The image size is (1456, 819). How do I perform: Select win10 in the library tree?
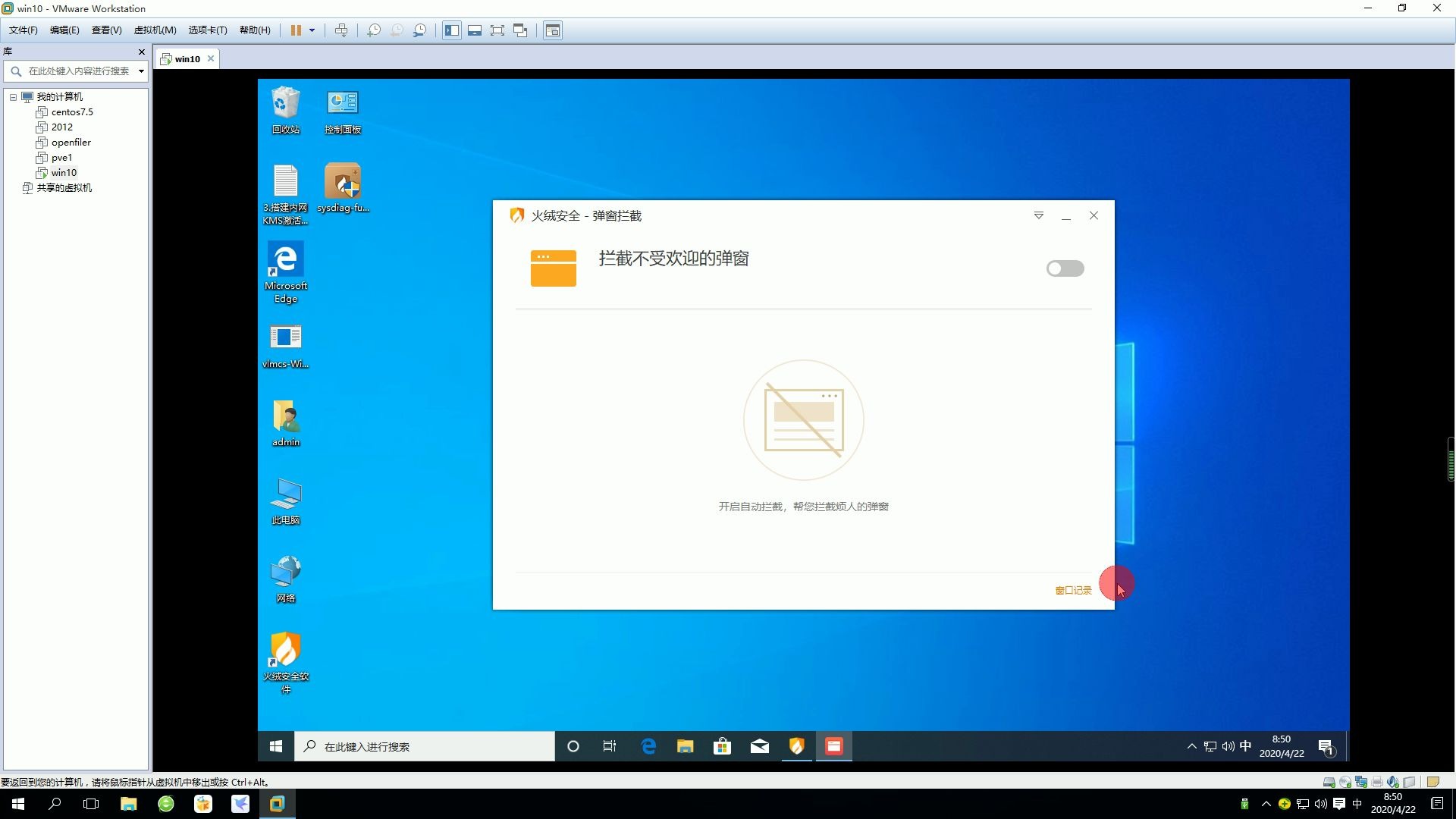pyautogui.click(x=64, y=173)
